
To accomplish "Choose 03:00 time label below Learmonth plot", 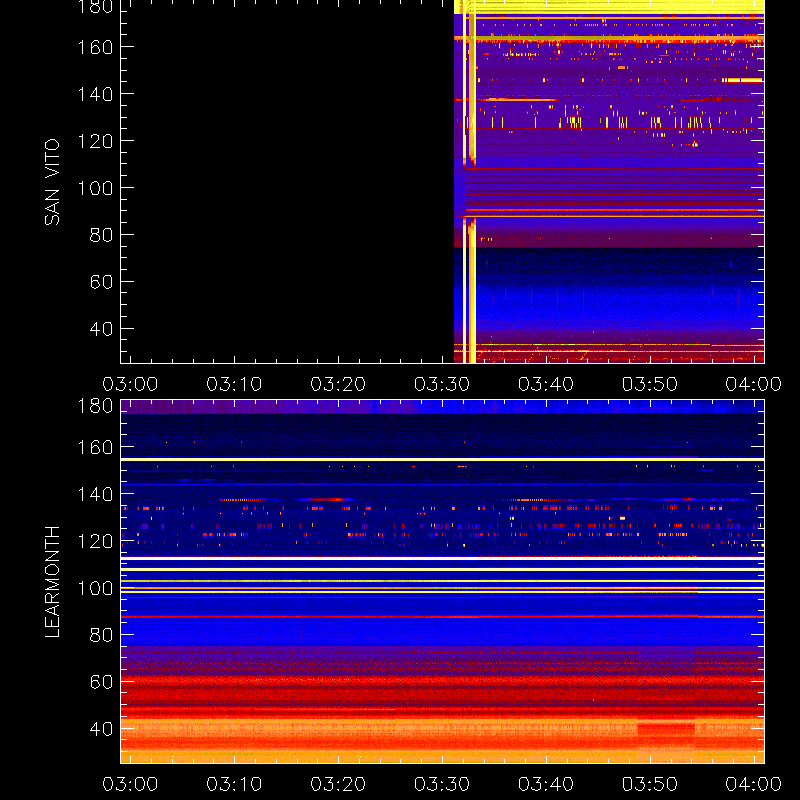I will [x=130, y=784].
